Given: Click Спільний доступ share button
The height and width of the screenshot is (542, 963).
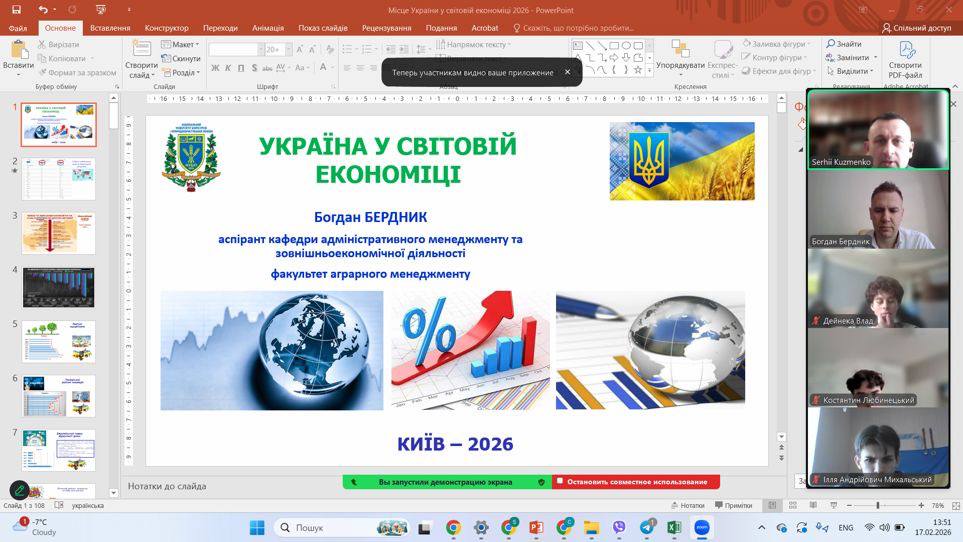Looking at the screenshot, I should (x=916, y=28).
